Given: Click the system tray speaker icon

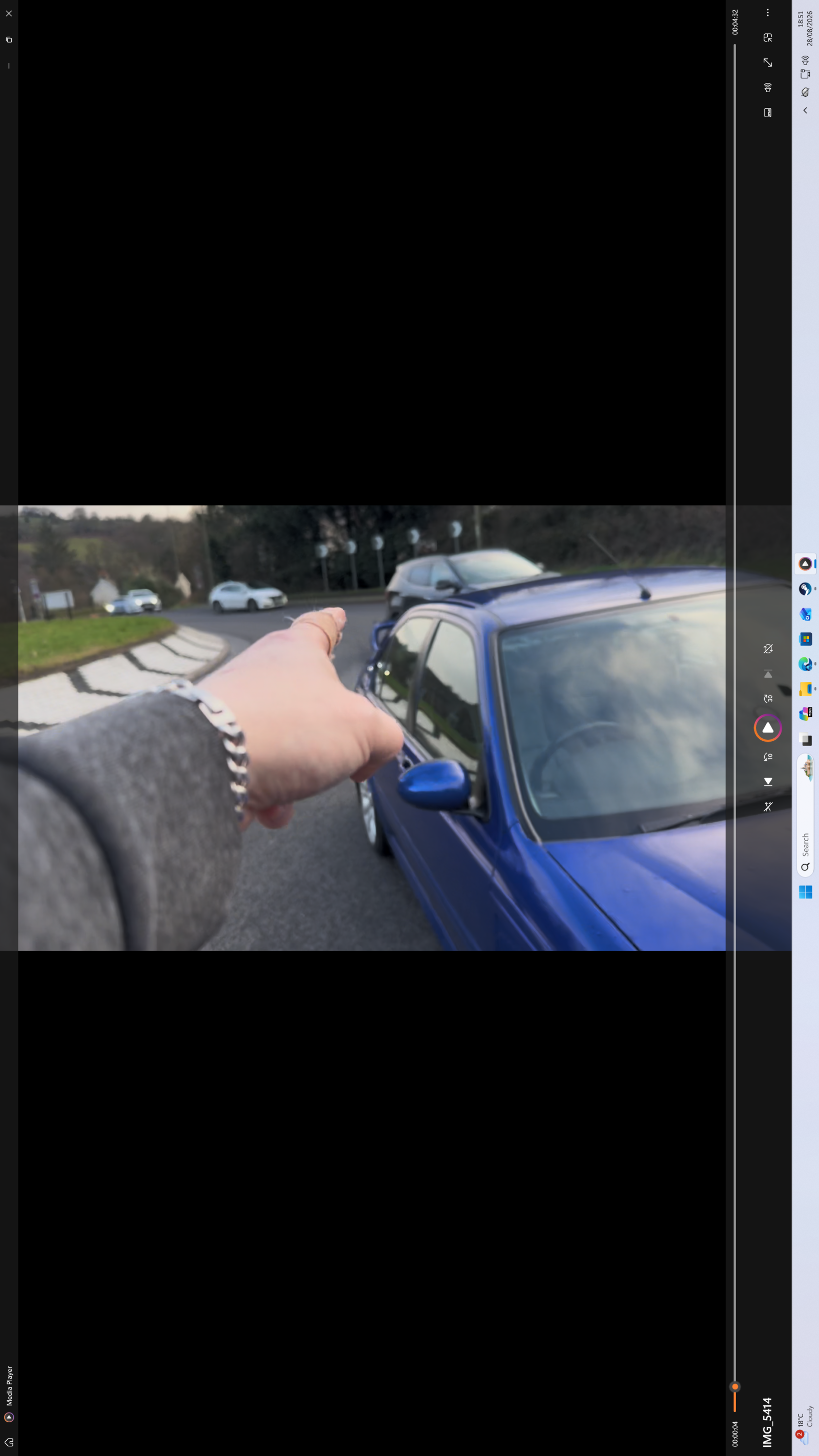Looking at the screenshot, I should pyautogui.click(x=805, y=60).
